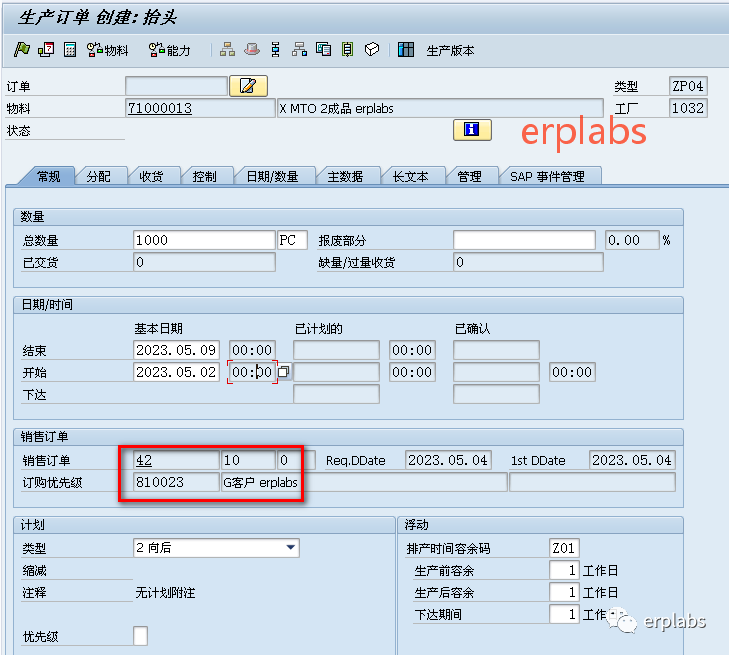Click the value help icon beside start time
This screenshot has height=655, width=729.
pyautogui.click(x=284, y=372)
